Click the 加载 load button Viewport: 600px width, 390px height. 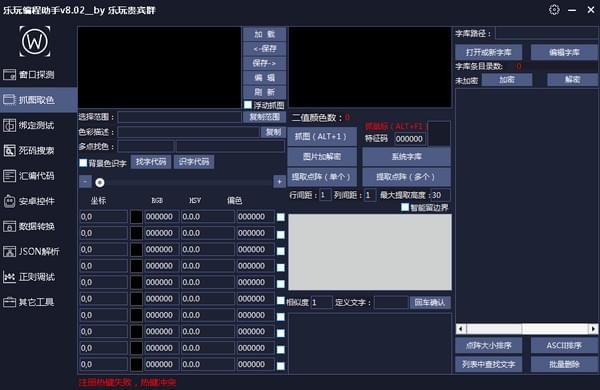point(264,34)
